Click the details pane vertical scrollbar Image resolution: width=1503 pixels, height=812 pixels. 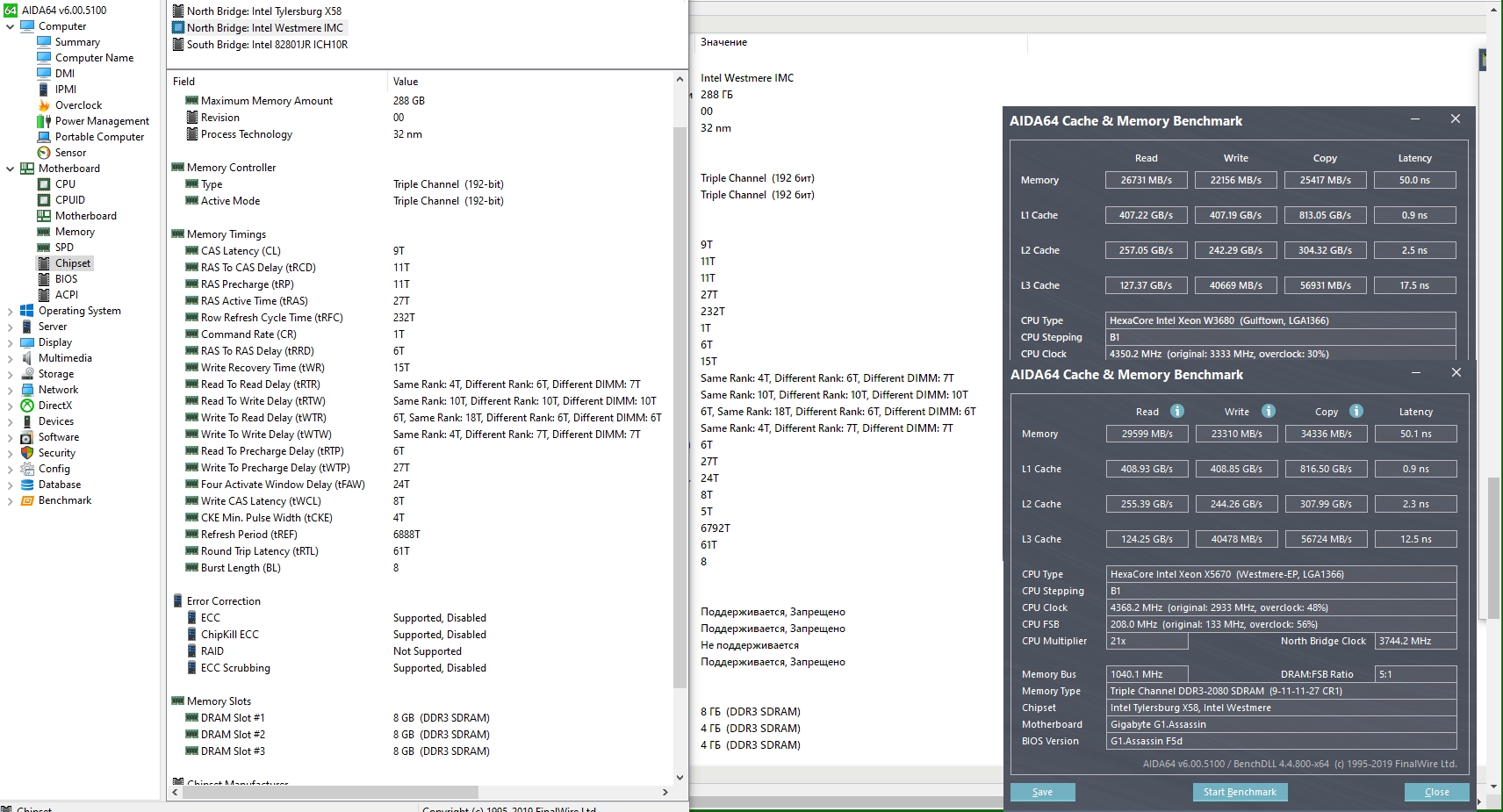(680, 408)
